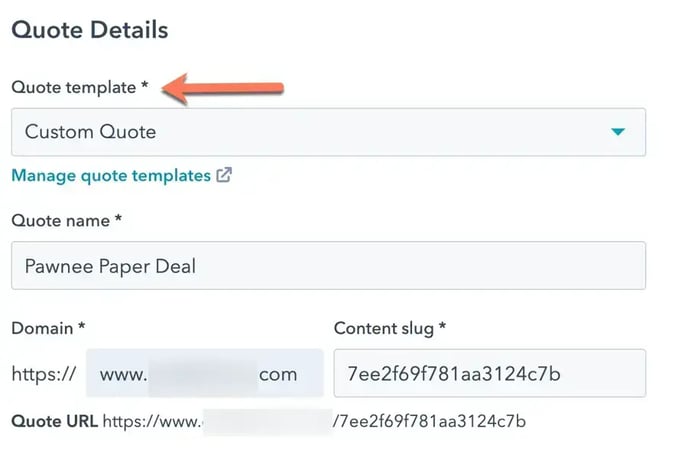Click the required asterisk after Content slug

coord(442,326)
